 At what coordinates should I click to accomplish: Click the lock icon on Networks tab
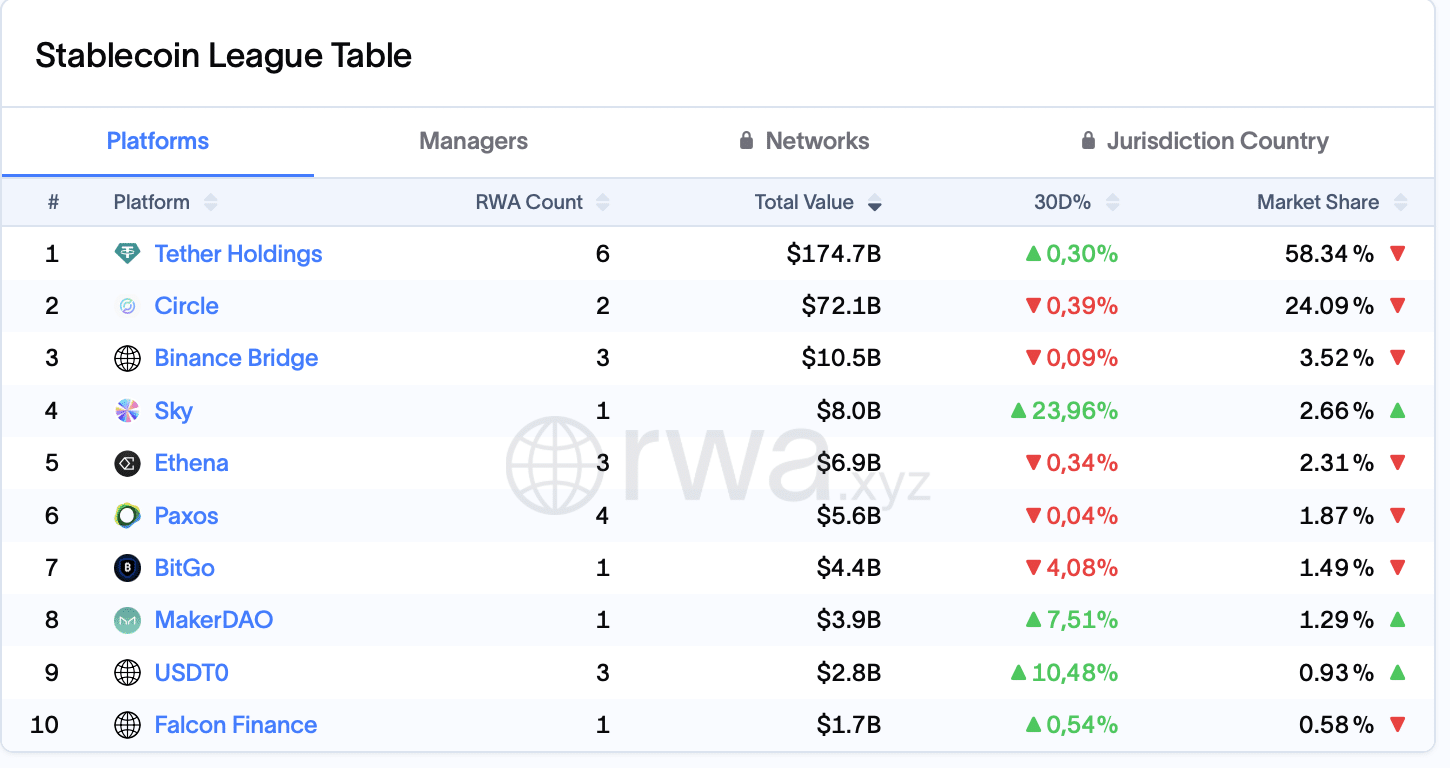(746, 141)
